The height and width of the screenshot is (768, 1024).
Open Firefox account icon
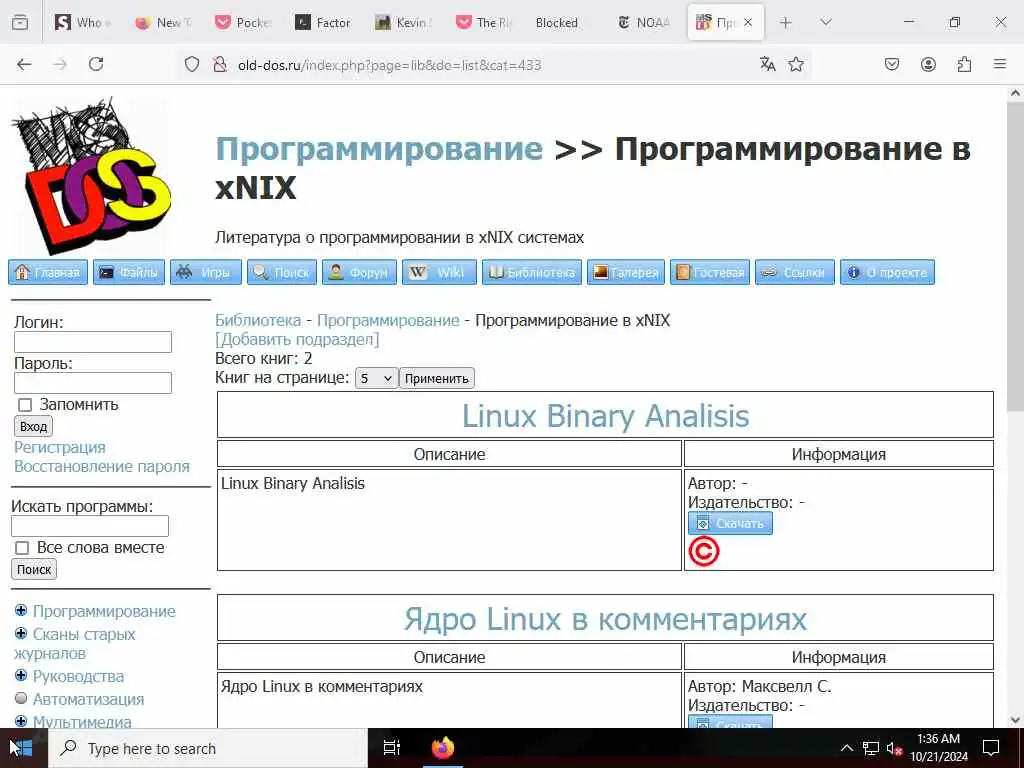[928, 64]
